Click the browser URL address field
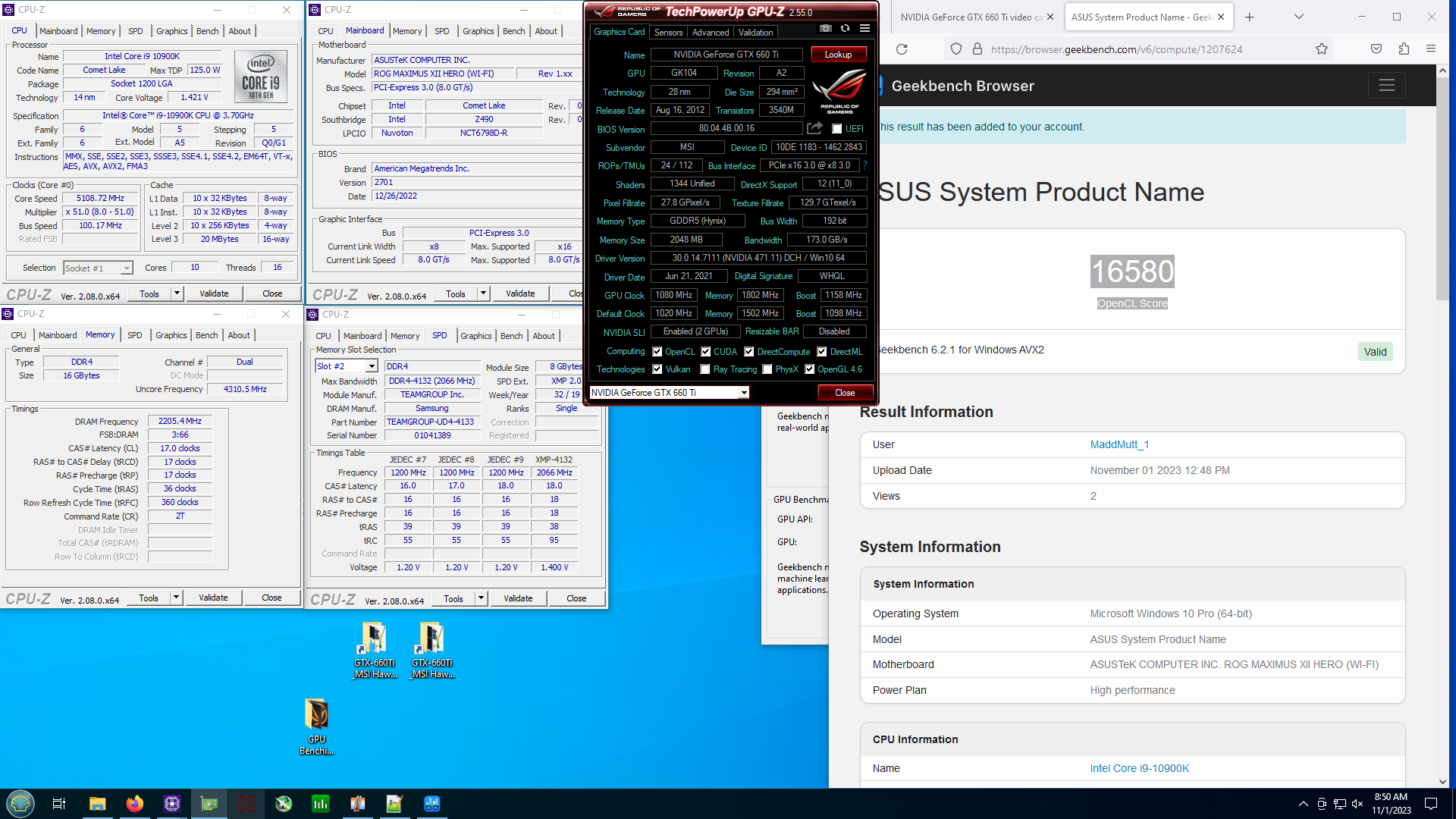 (x=1116, y=49)
